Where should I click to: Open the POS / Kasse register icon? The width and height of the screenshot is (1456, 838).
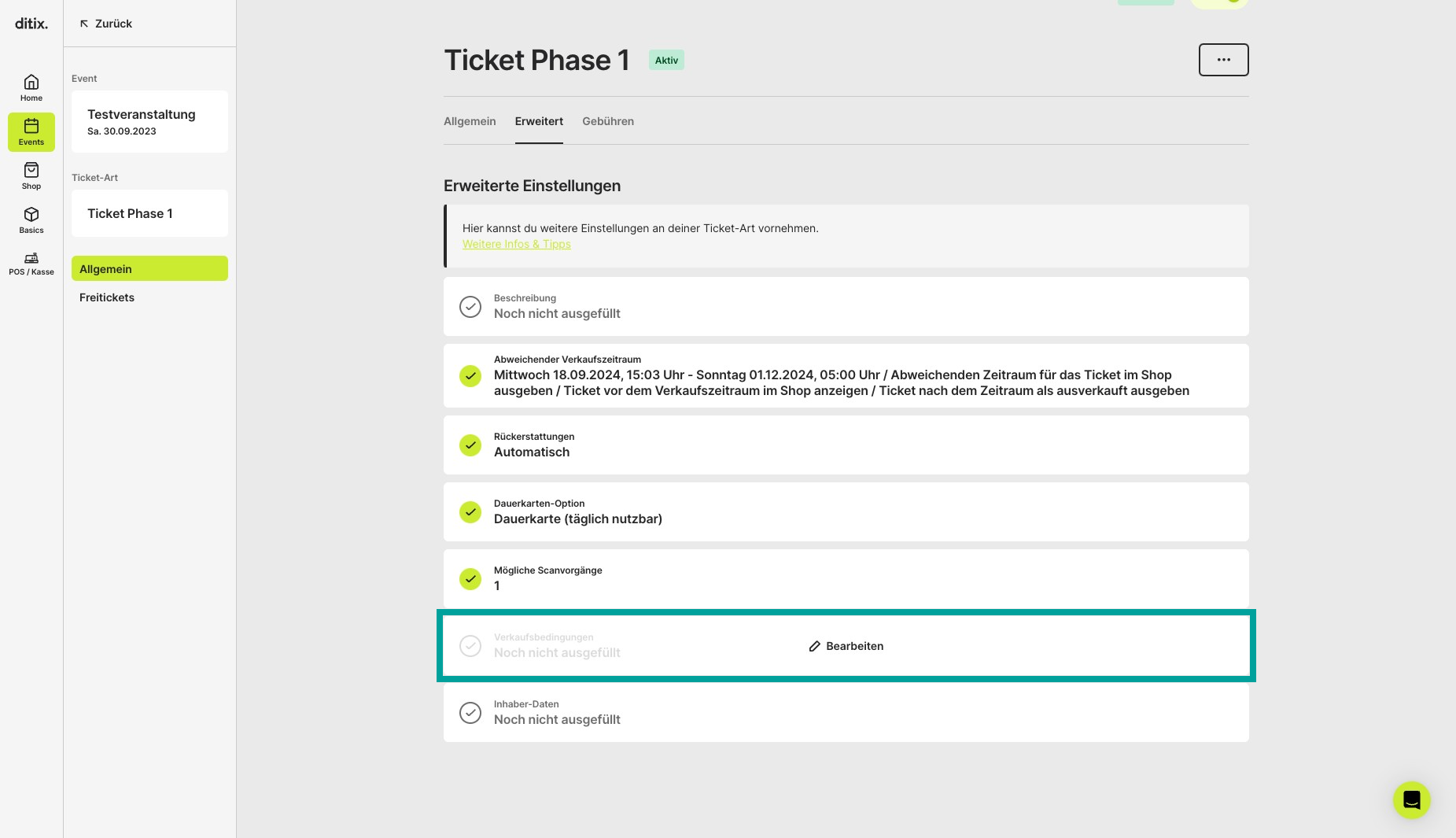(31, 258)
